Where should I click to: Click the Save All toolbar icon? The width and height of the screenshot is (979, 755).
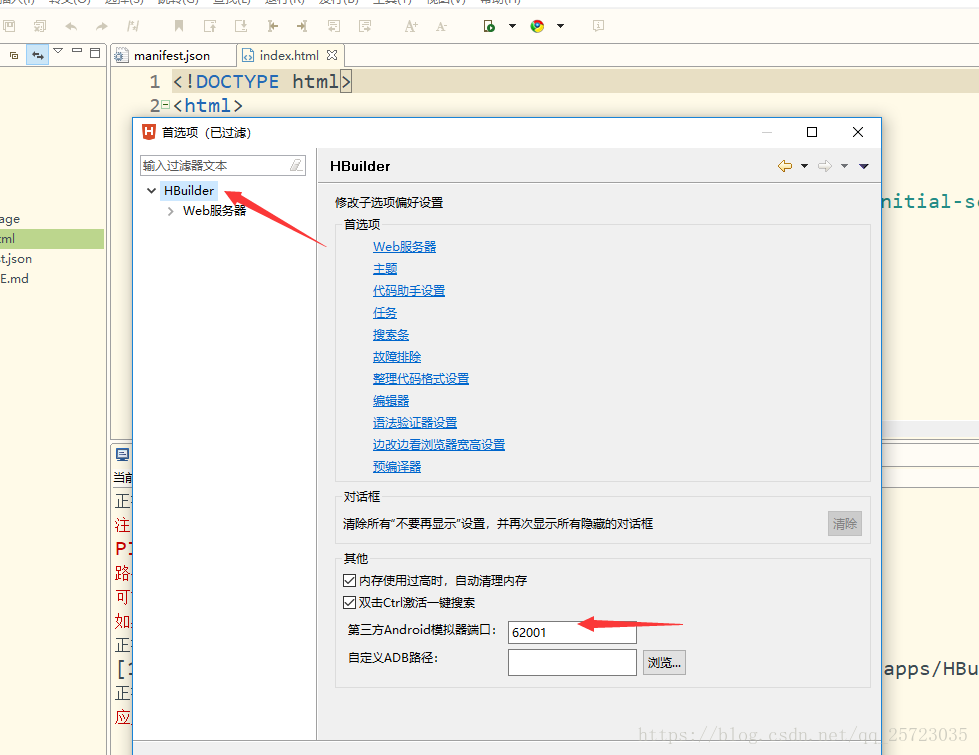[40, 26]
